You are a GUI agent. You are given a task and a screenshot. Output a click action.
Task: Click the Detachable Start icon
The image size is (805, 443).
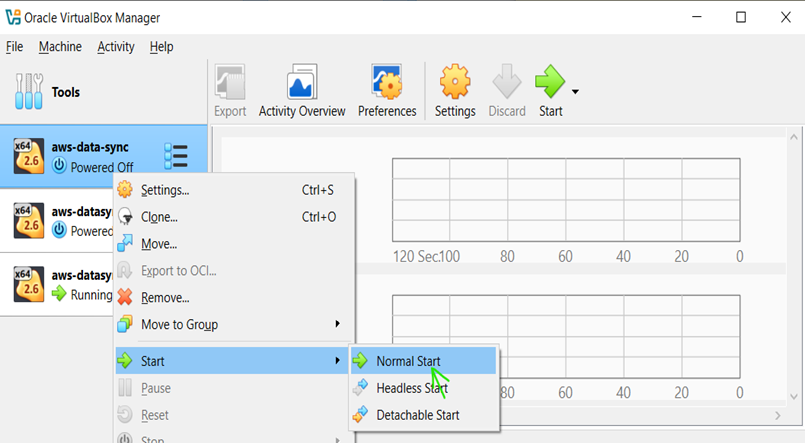coord(360,414)
